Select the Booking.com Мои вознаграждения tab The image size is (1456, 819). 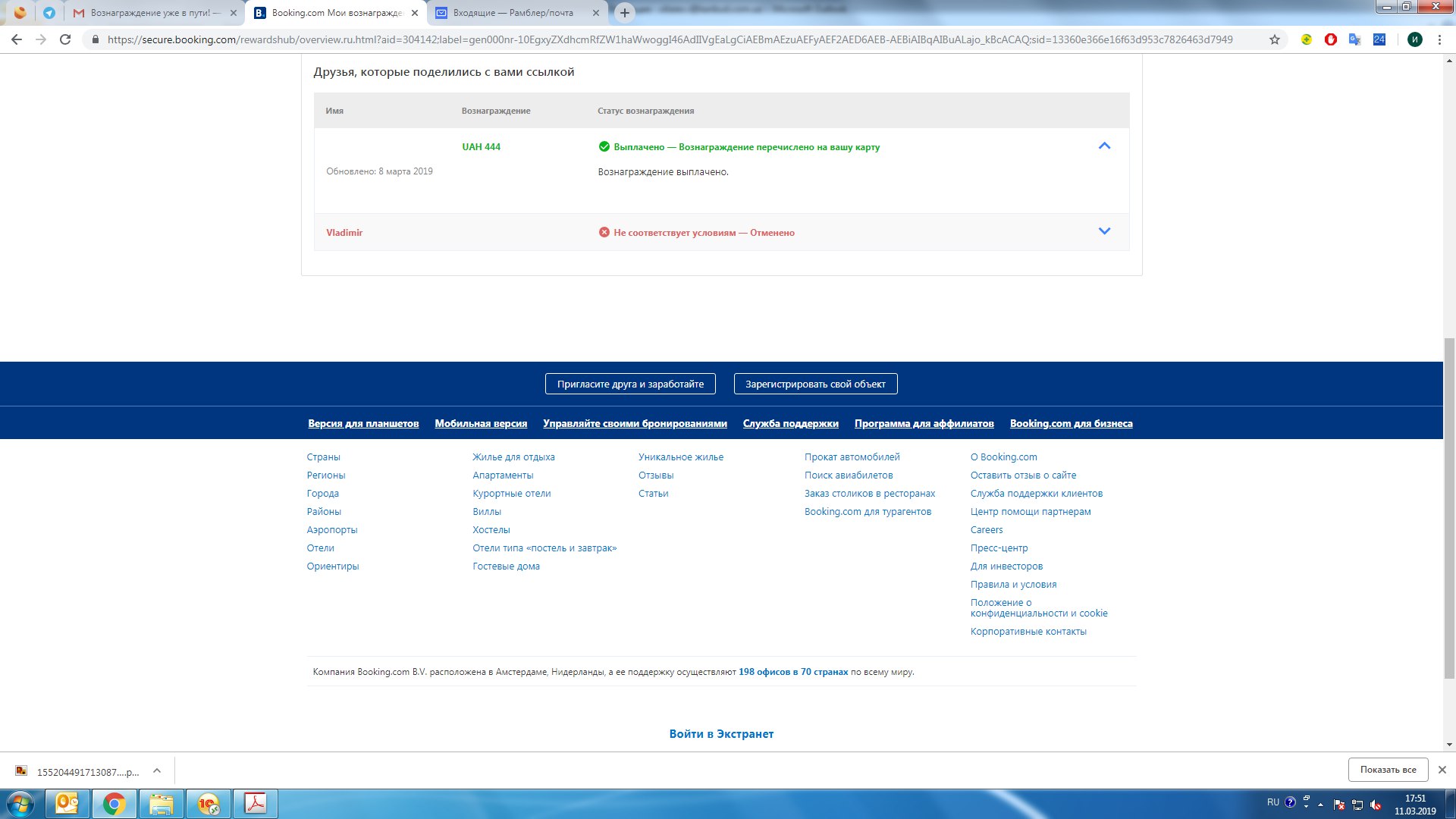(336, 13)
